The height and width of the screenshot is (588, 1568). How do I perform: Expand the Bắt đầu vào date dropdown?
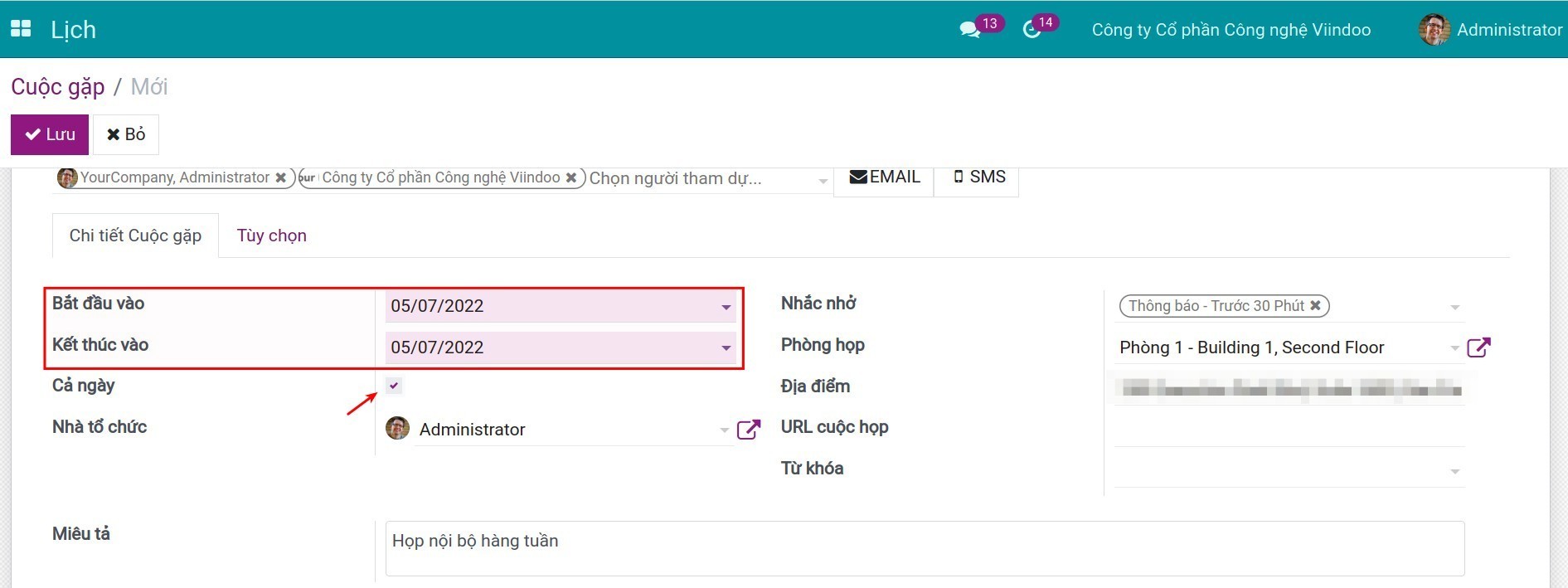[x=726, y=307]
